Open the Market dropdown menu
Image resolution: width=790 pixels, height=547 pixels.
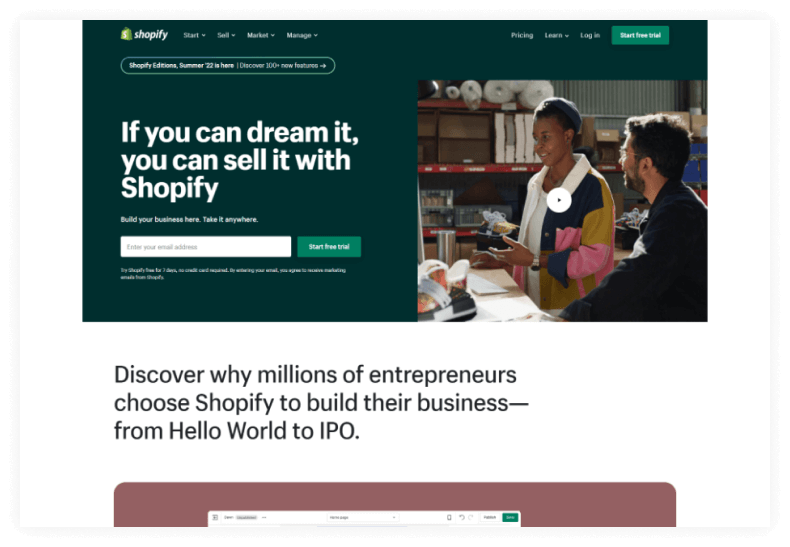[261, 35]
